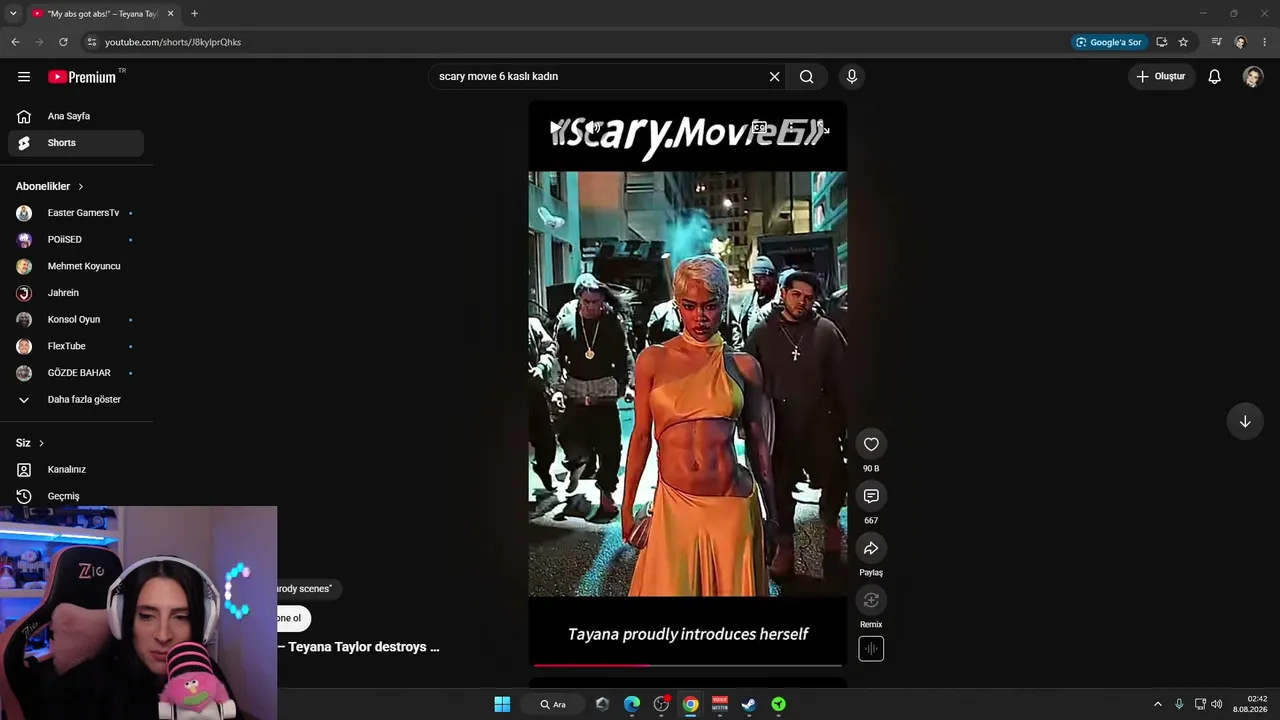Image resolution: width=1280 pixels, height=720 pixels.
Task: Expand the Siz section chevron
Action: [x=41, y=443]
